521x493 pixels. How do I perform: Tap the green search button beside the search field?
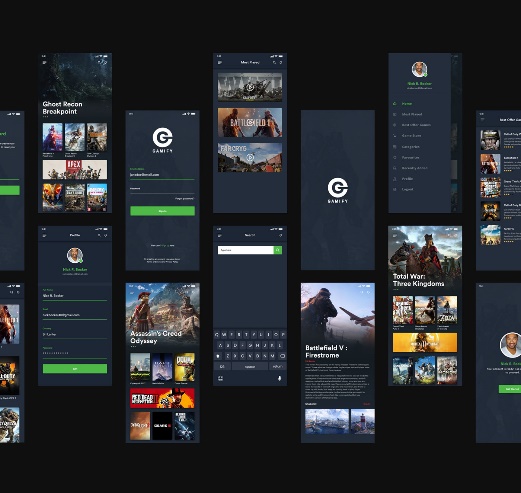[x=278, y=250]
